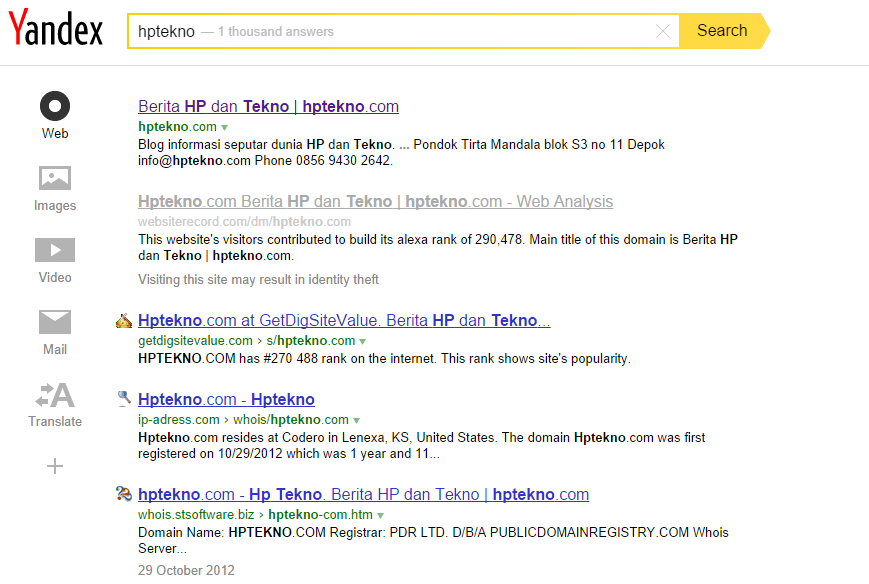Click the yellow Search button
Image resolution: width=869 pixels, height=584 pixels.
coord(722,30)
